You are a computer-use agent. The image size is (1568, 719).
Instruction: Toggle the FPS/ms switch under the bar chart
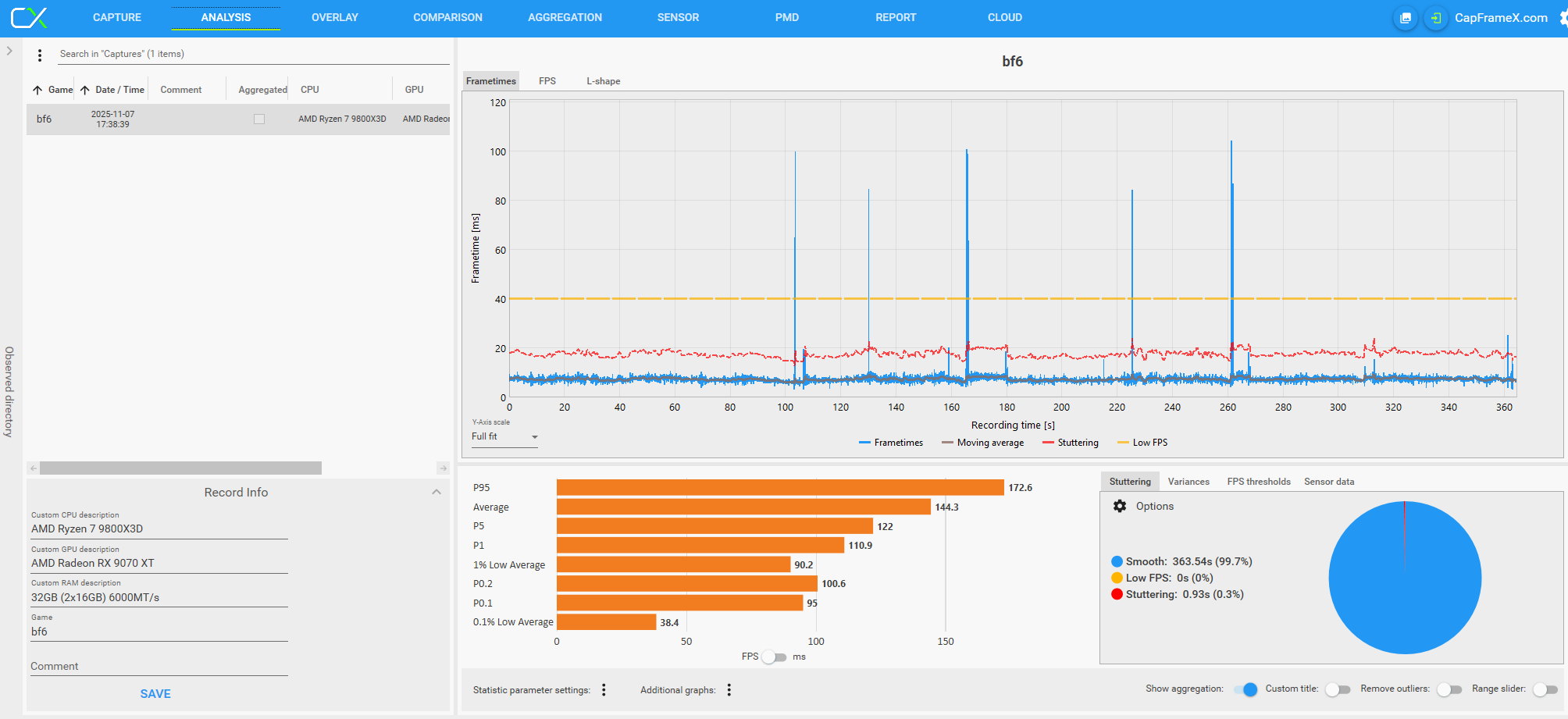[775, 657]
